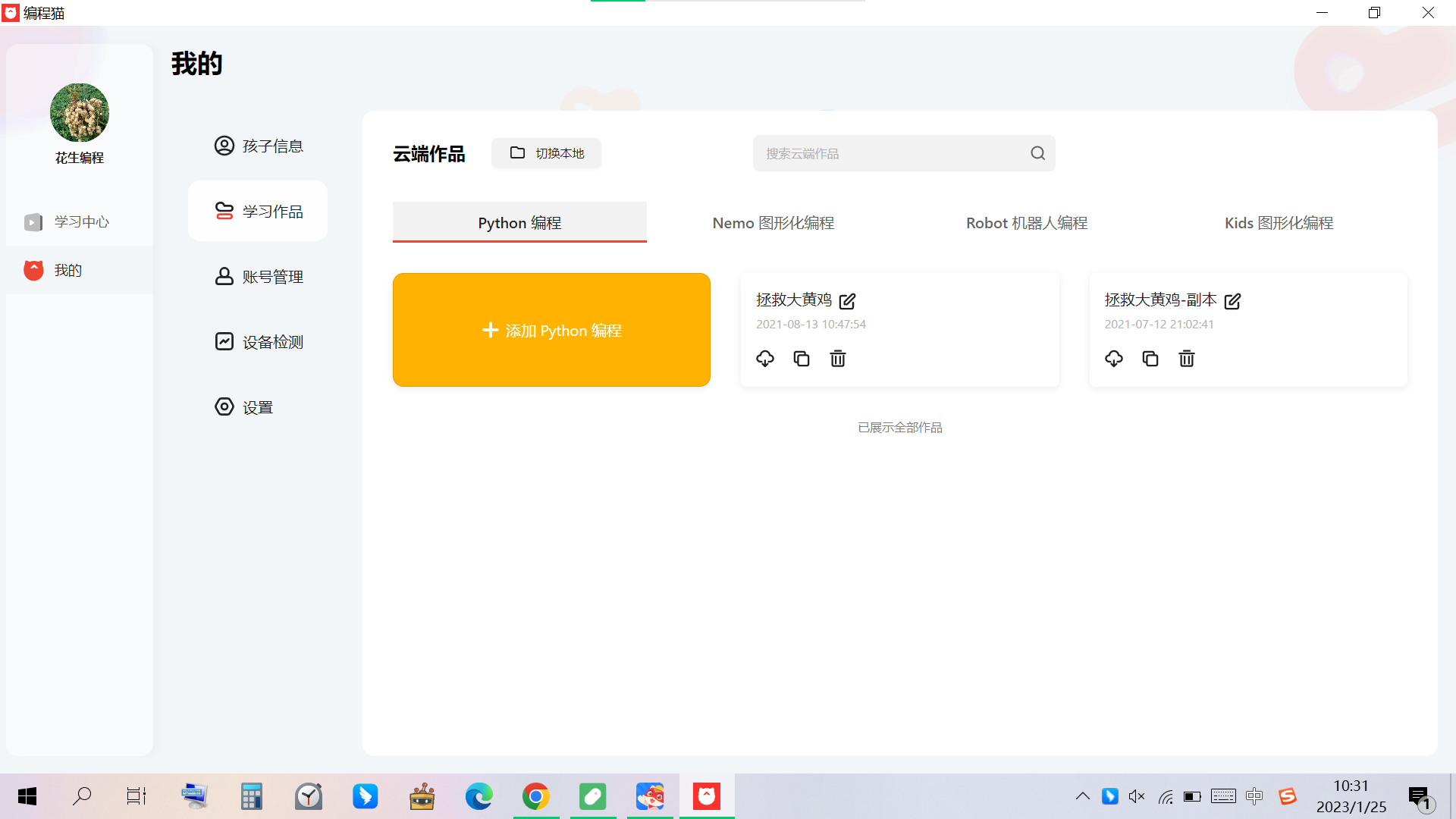The width and height of the screenshot is (1456, 819).
Task: Click the 孩子信息 person icon
Action: 224,146
